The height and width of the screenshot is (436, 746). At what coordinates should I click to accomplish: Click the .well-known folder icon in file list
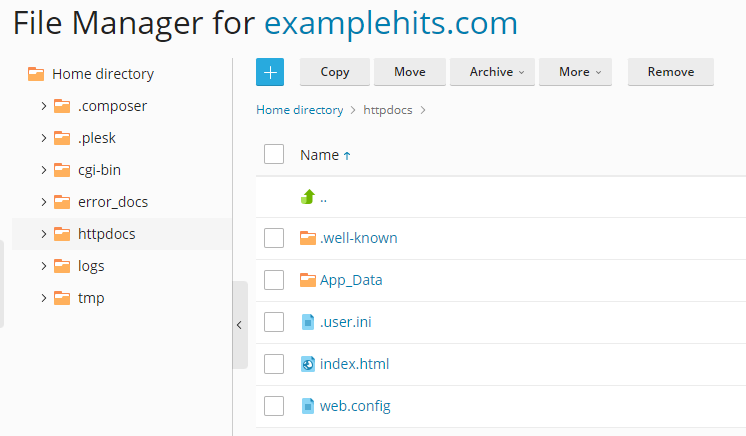coord(308,238)
